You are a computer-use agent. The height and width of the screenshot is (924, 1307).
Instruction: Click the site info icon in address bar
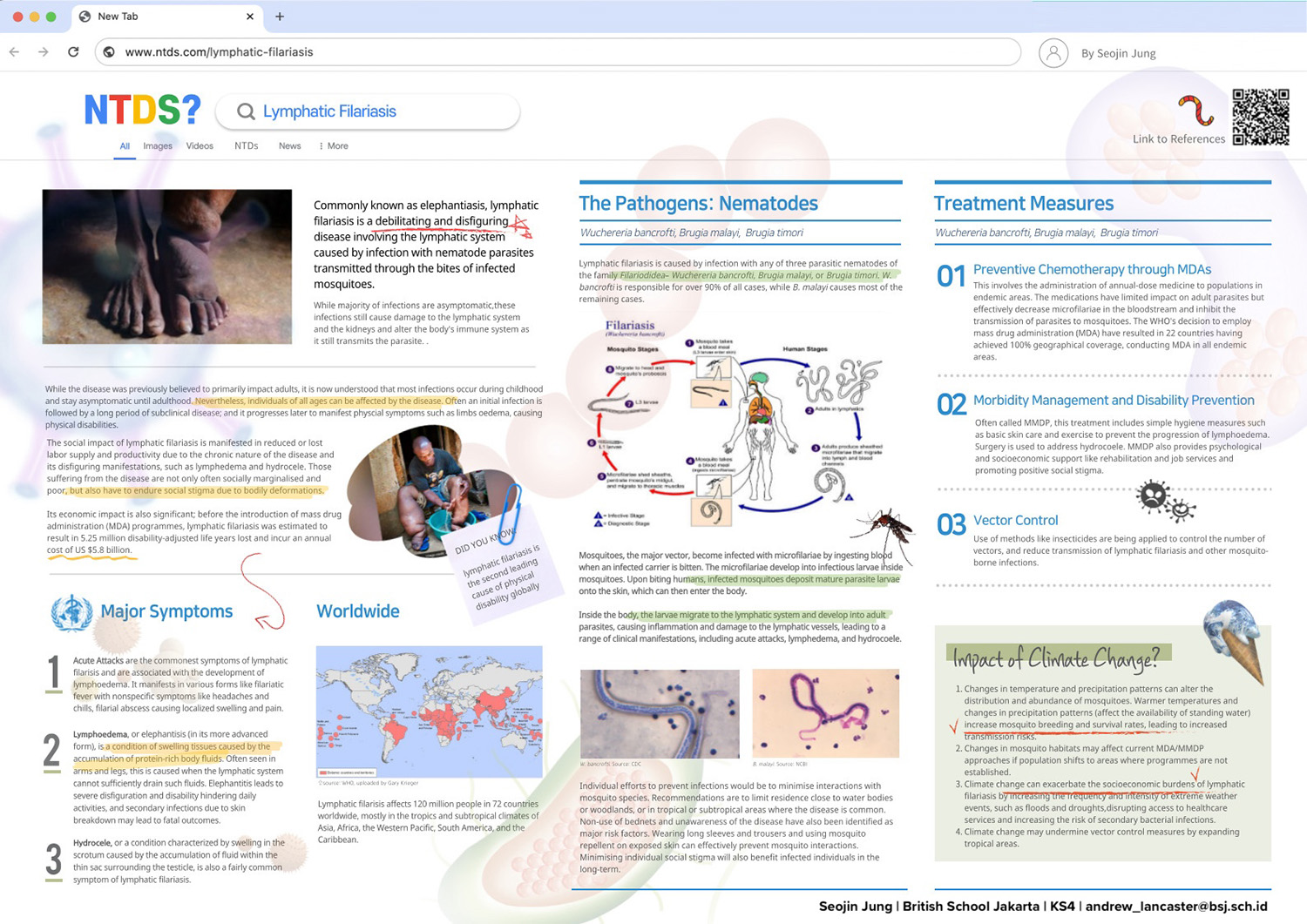tap(109, 52)
